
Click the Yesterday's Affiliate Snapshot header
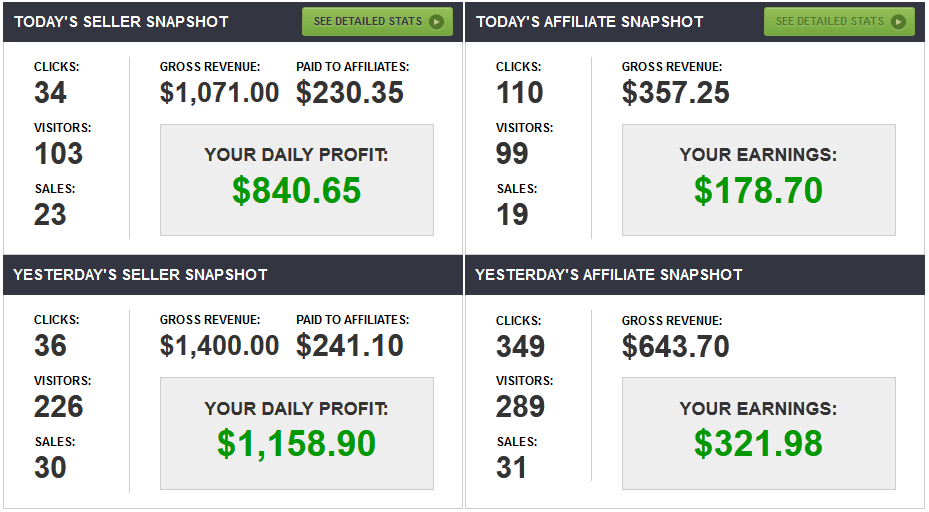[x=608, y=274]
